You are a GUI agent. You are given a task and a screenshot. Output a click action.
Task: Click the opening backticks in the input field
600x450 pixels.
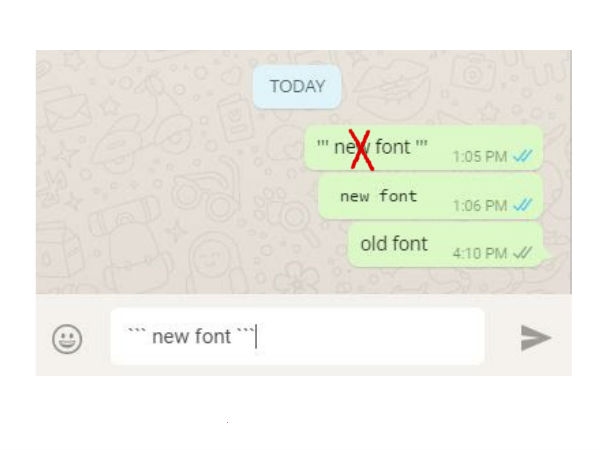point(137,330)
